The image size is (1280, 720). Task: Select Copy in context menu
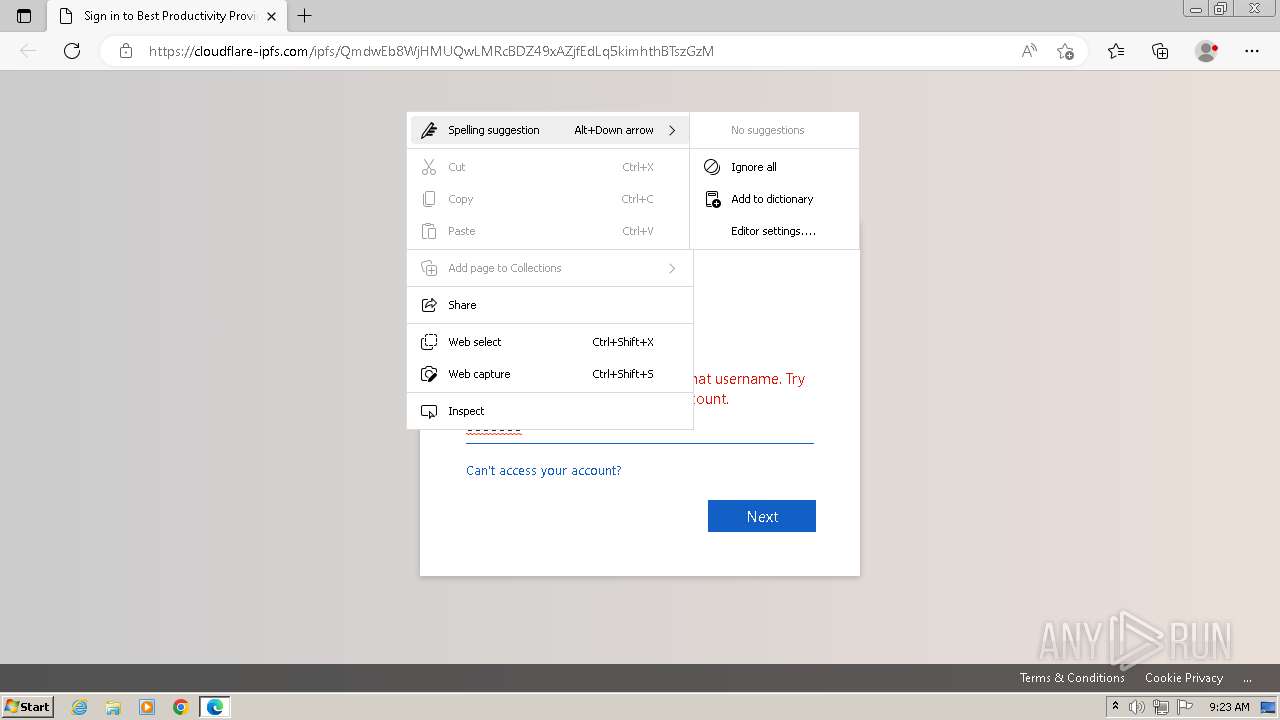click(x=549, y=199)
